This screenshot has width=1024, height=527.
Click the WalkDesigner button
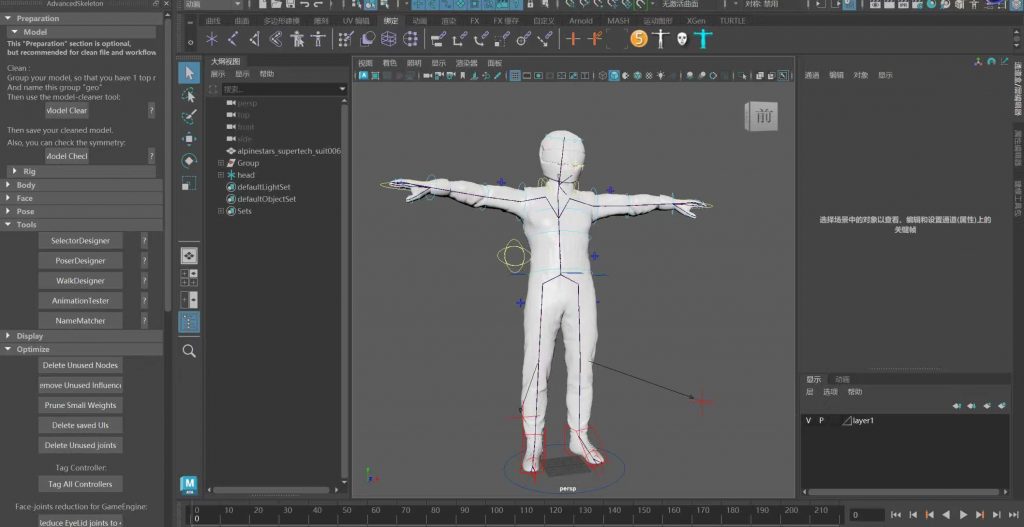click(80, 281)
